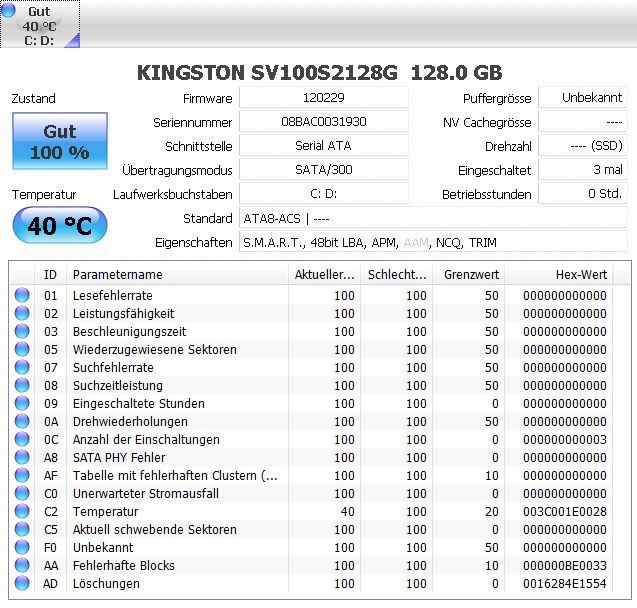This screenshot has width=637, height=608.
Task: Select hex value 0016284E1554
Action: click(x=565, y=584)
